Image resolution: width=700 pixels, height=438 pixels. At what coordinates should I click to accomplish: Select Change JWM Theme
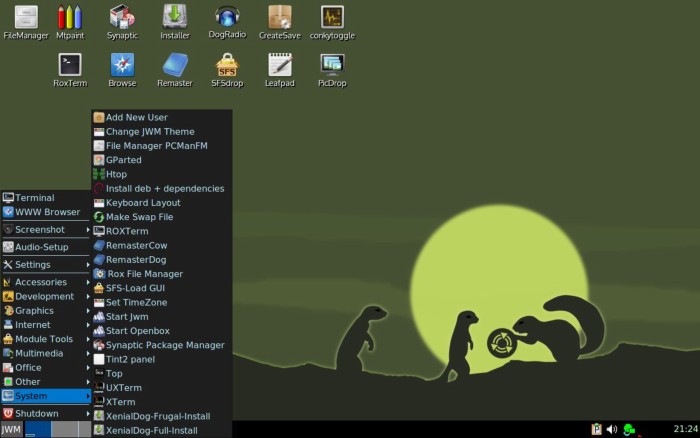click(x=162, y=132)
